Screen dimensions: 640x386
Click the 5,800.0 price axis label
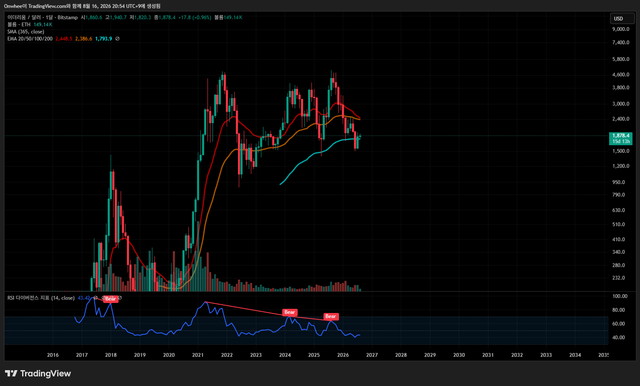coord(621,59)
